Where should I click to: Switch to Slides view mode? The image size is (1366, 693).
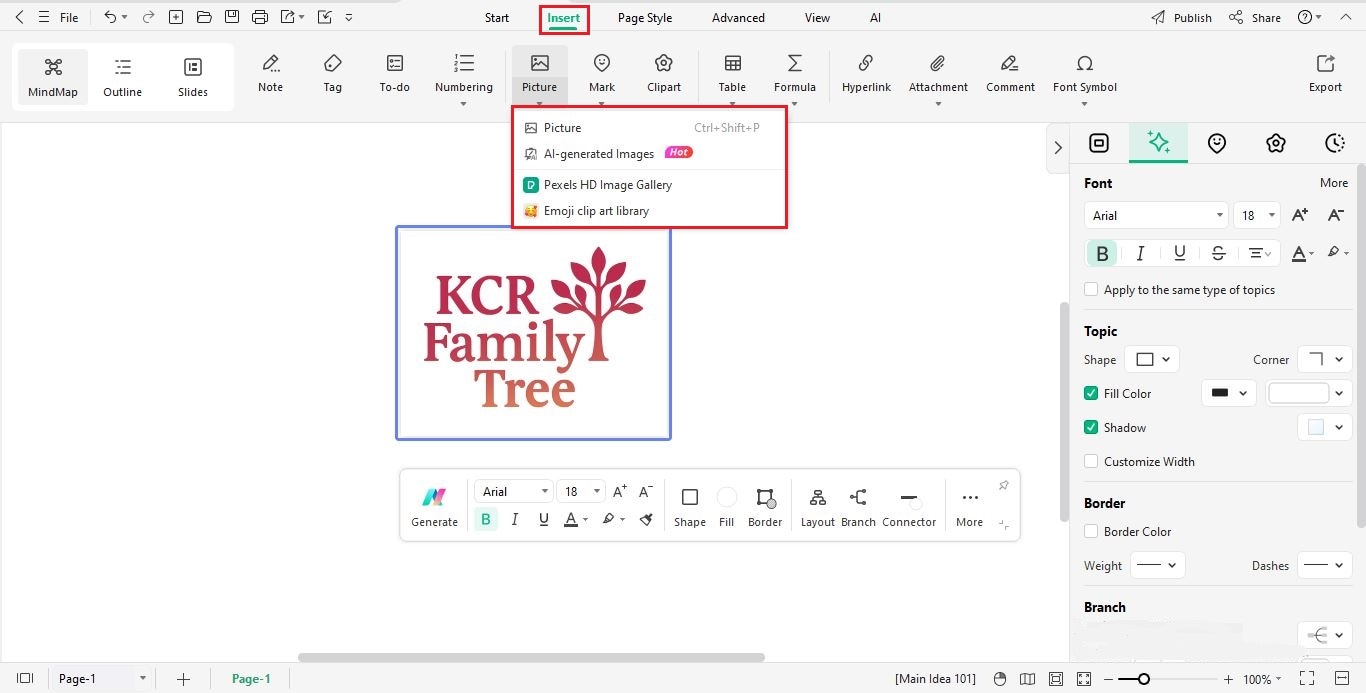193,78
